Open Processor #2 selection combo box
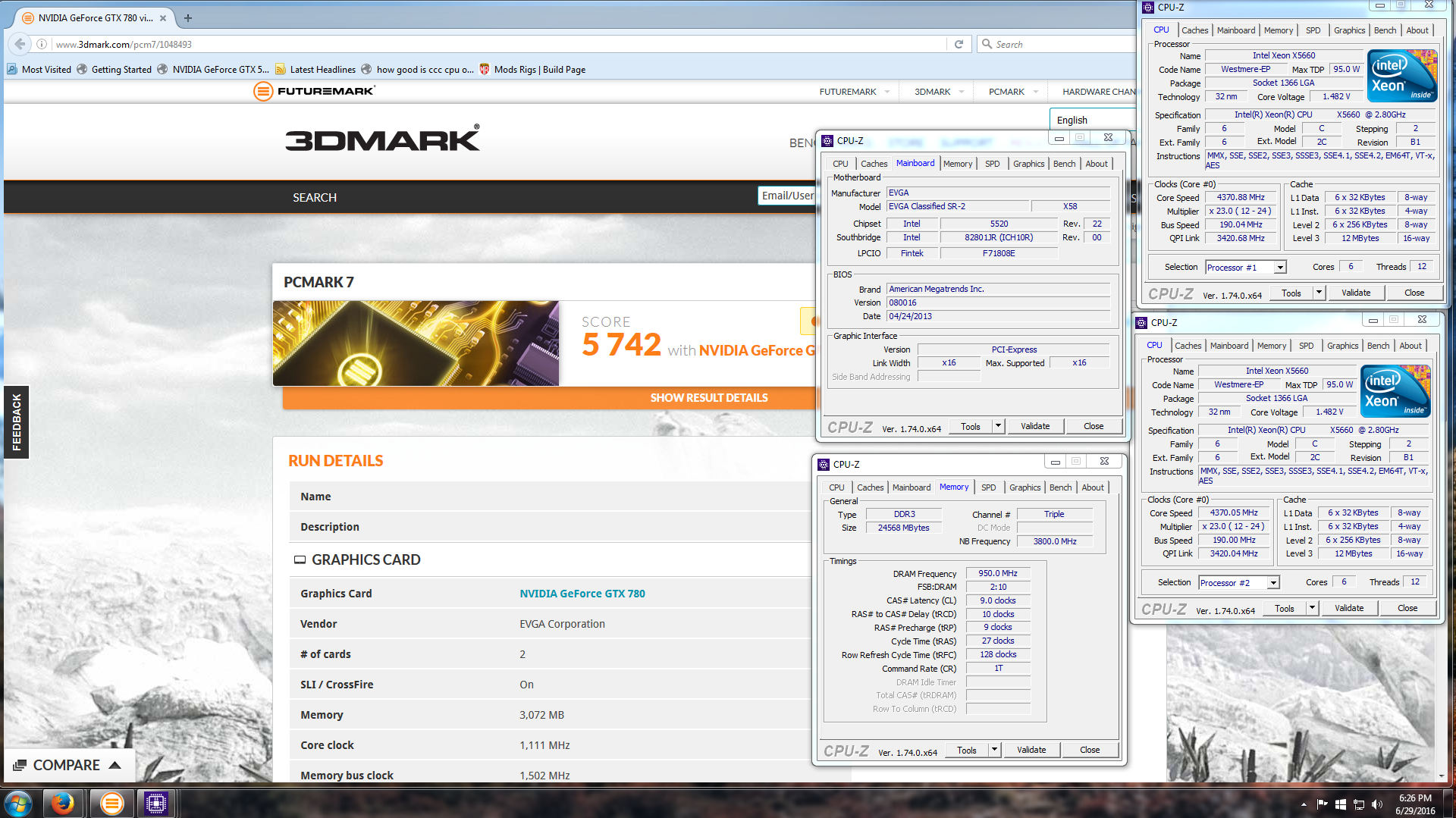The width and height of the screenshot is (1456, 818). click(x=1239, y=582)
